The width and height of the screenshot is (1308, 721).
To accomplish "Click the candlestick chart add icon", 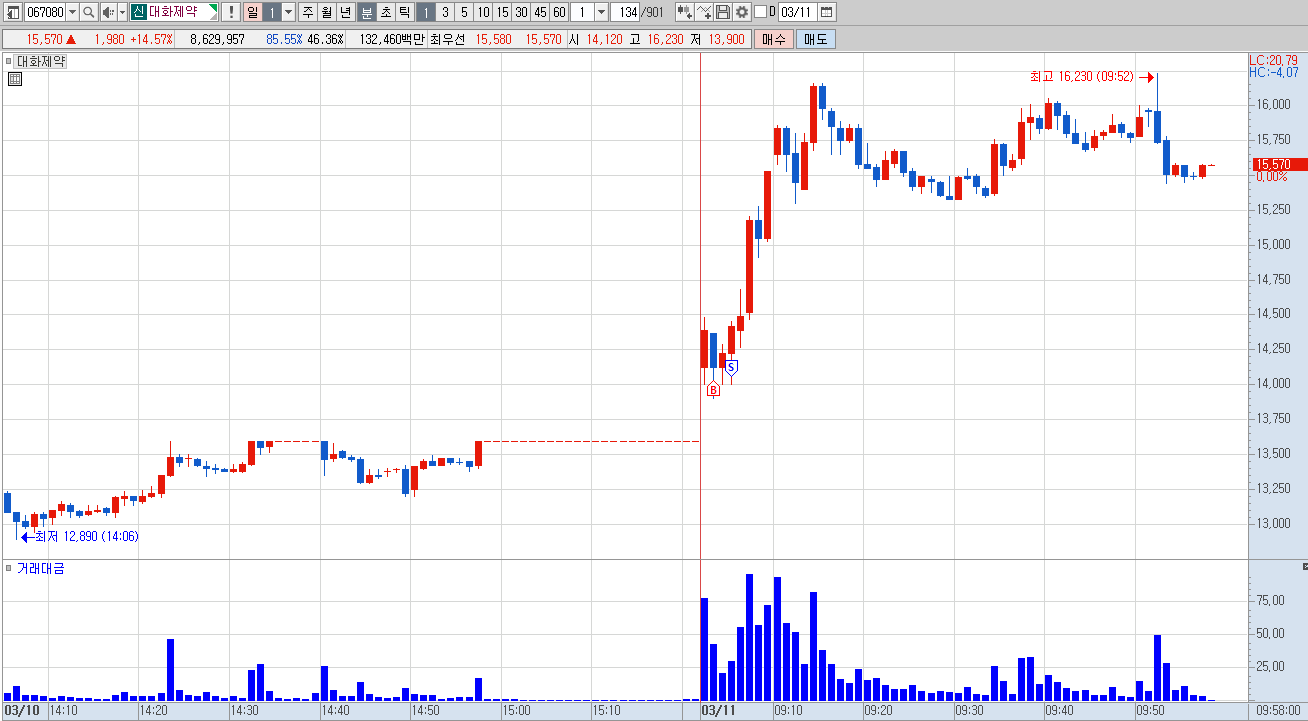I will coord(684,12).
